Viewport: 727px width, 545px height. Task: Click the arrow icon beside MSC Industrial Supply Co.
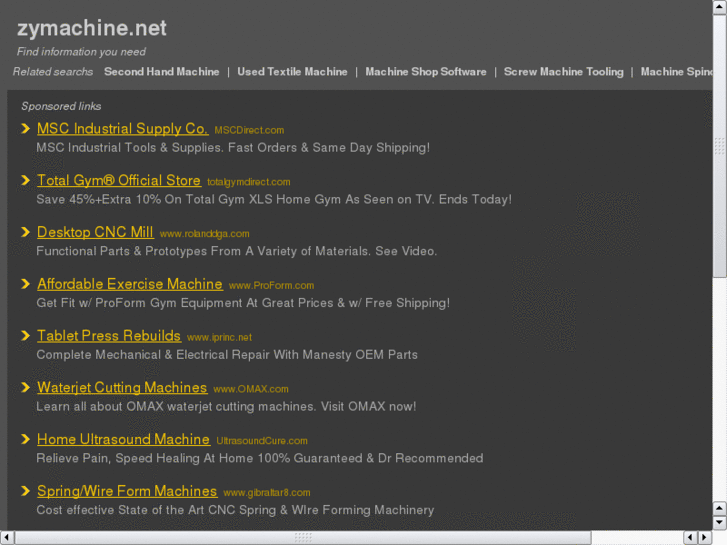(26, 128)
